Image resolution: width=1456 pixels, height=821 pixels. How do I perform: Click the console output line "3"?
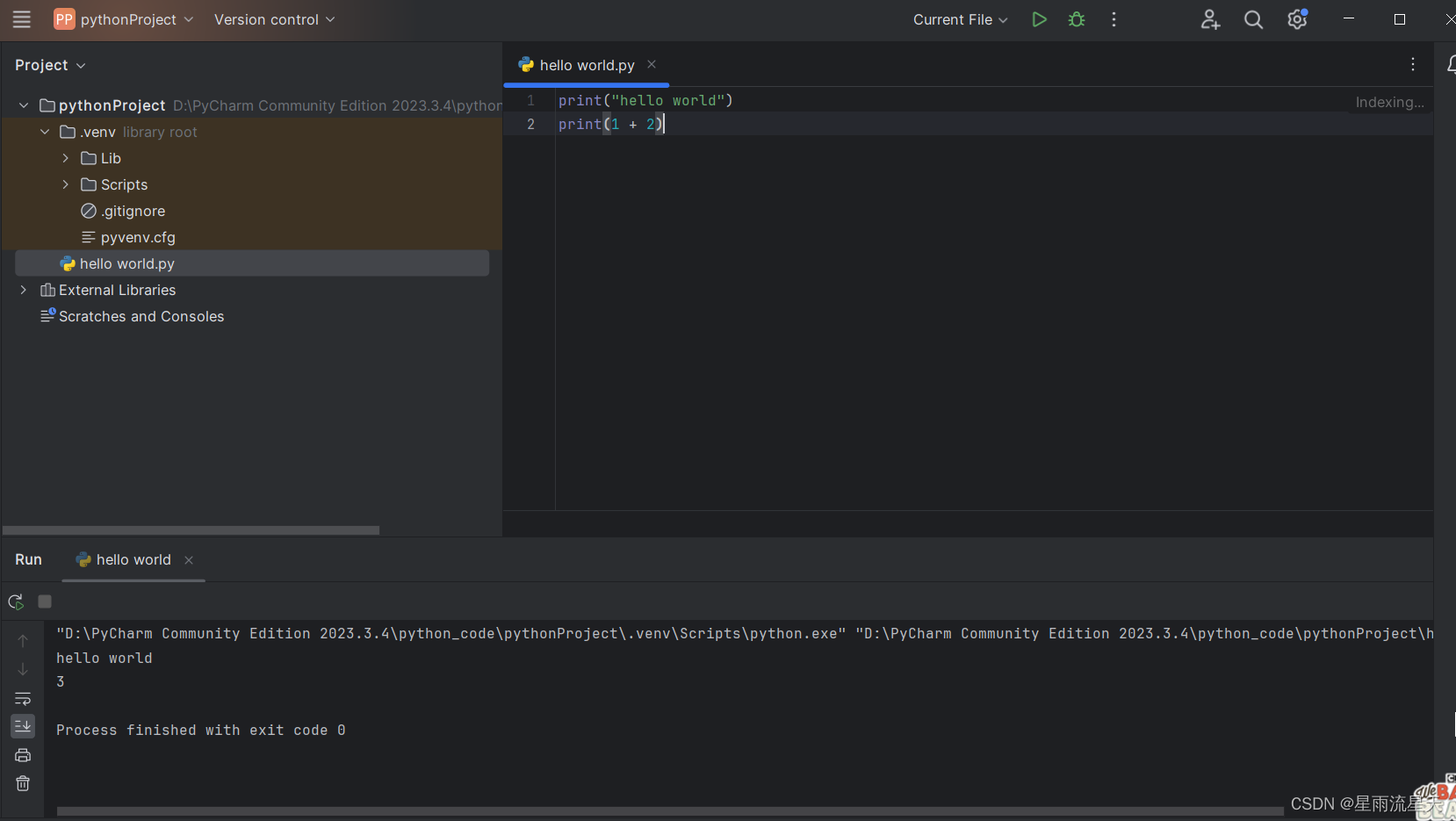pos(61,681)
